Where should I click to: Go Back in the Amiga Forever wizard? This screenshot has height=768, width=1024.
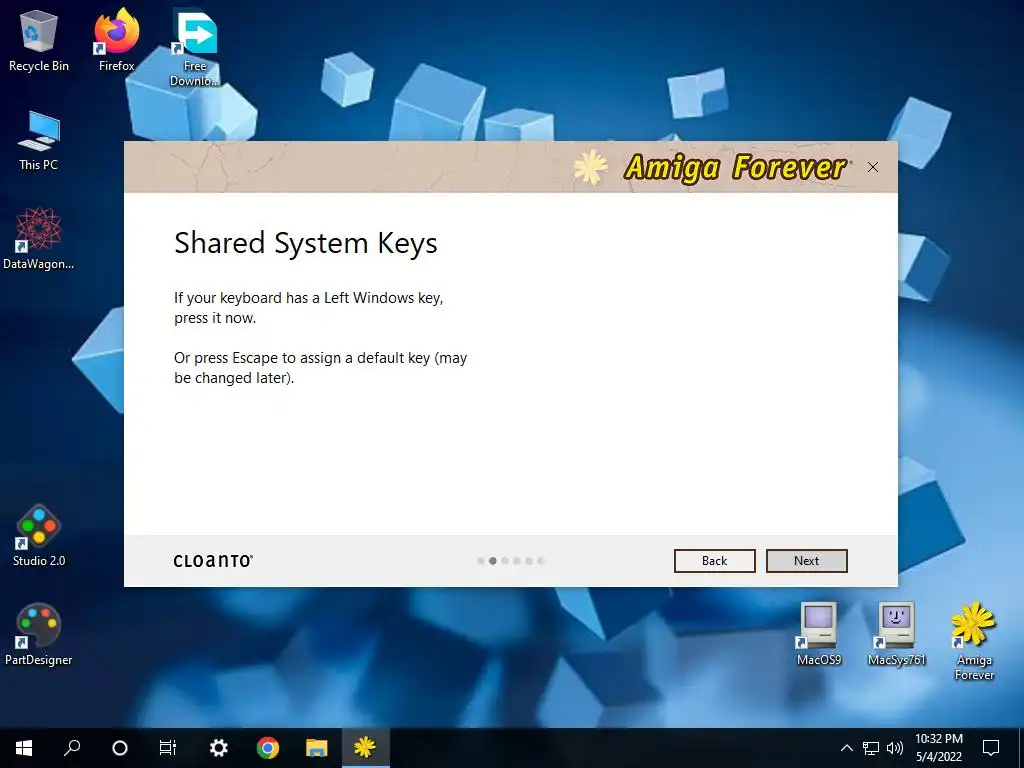pyautogui.click(x=714, y=561)
